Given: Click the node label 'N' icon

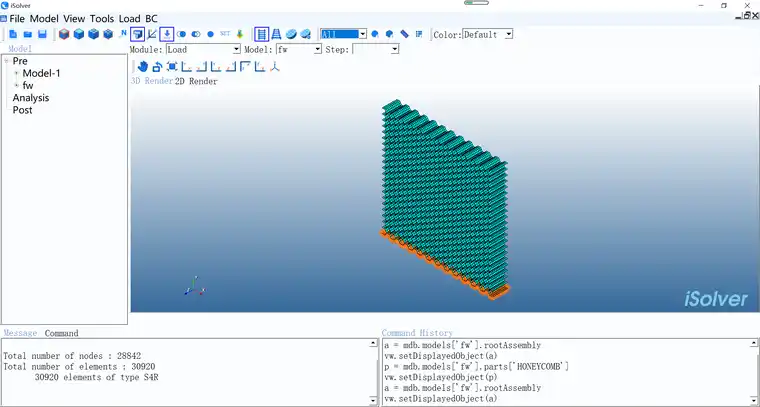Looking at the screenshot, I should click(123, 33).
